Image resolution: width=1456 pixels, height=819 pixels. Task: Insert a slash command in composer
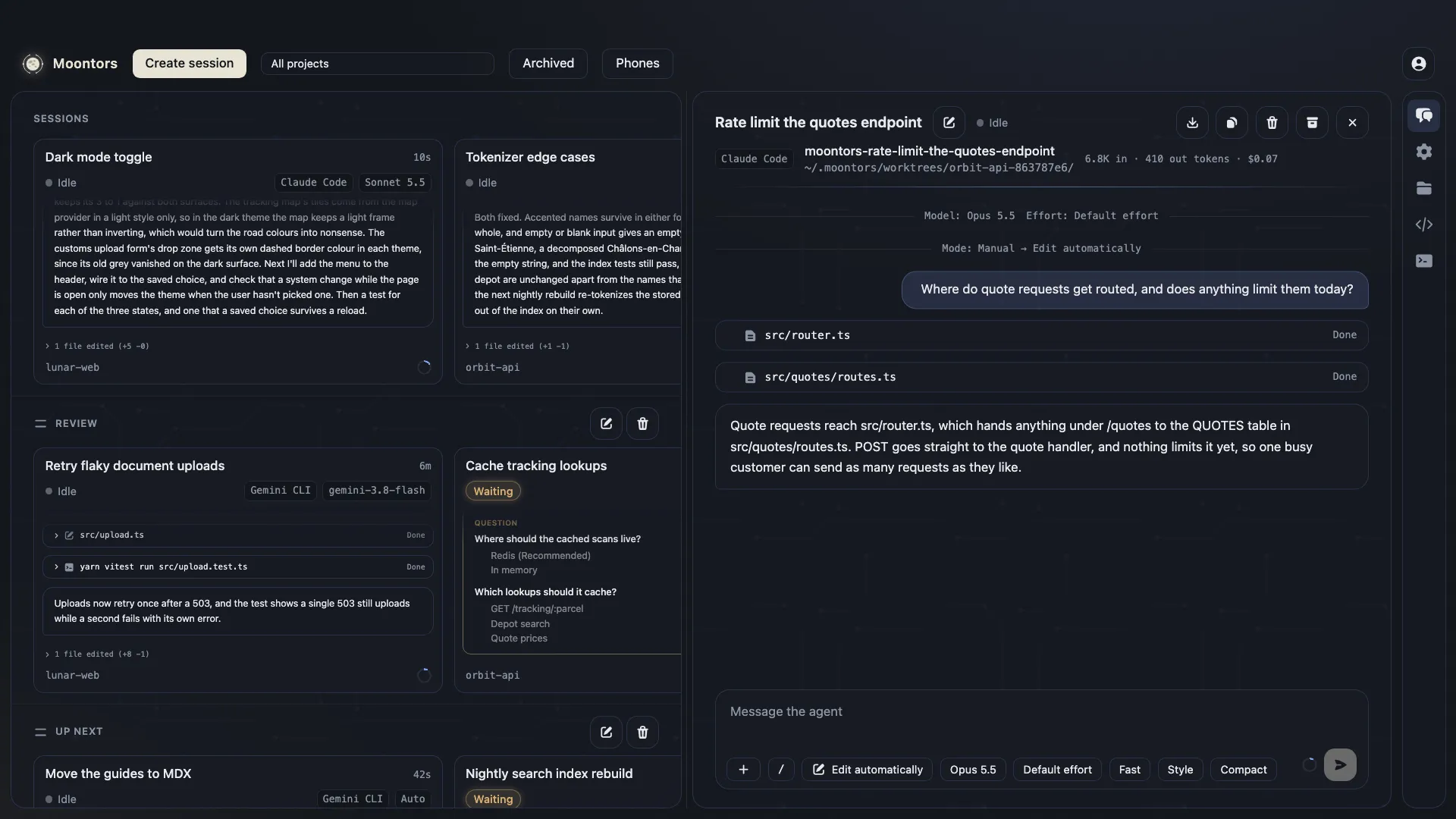coord(781,770)
